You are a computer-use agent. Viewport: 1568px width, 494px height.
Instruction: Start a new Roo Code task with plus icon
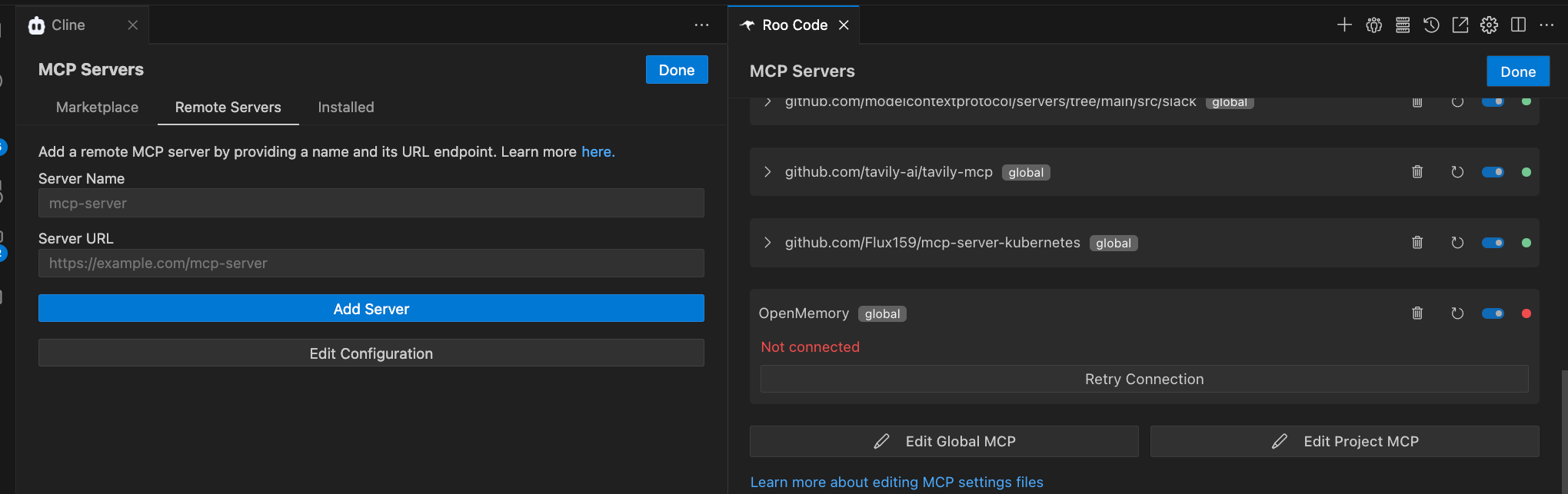coord(1344,25)
